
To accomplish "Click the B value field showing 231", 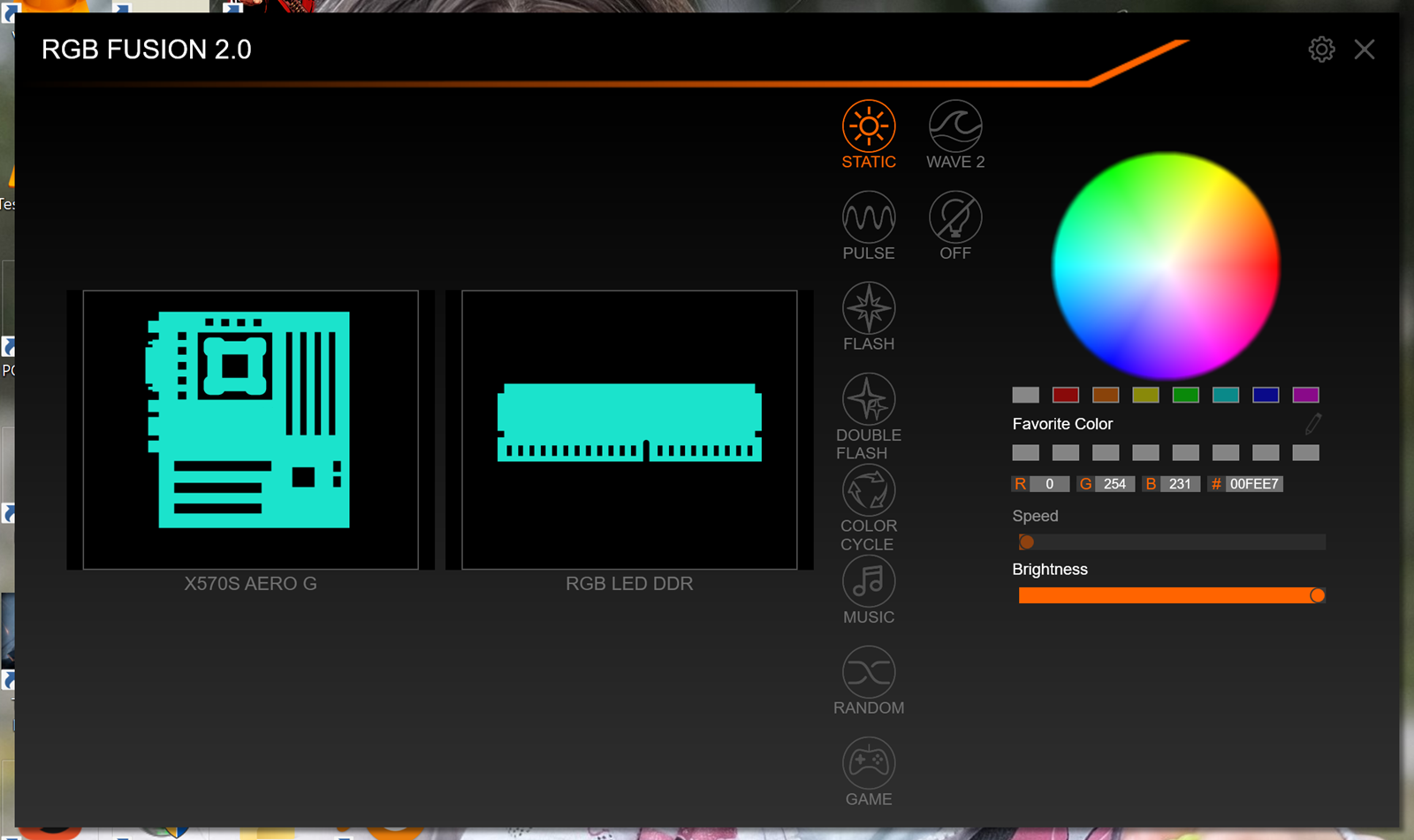I will coord(1181,484).
